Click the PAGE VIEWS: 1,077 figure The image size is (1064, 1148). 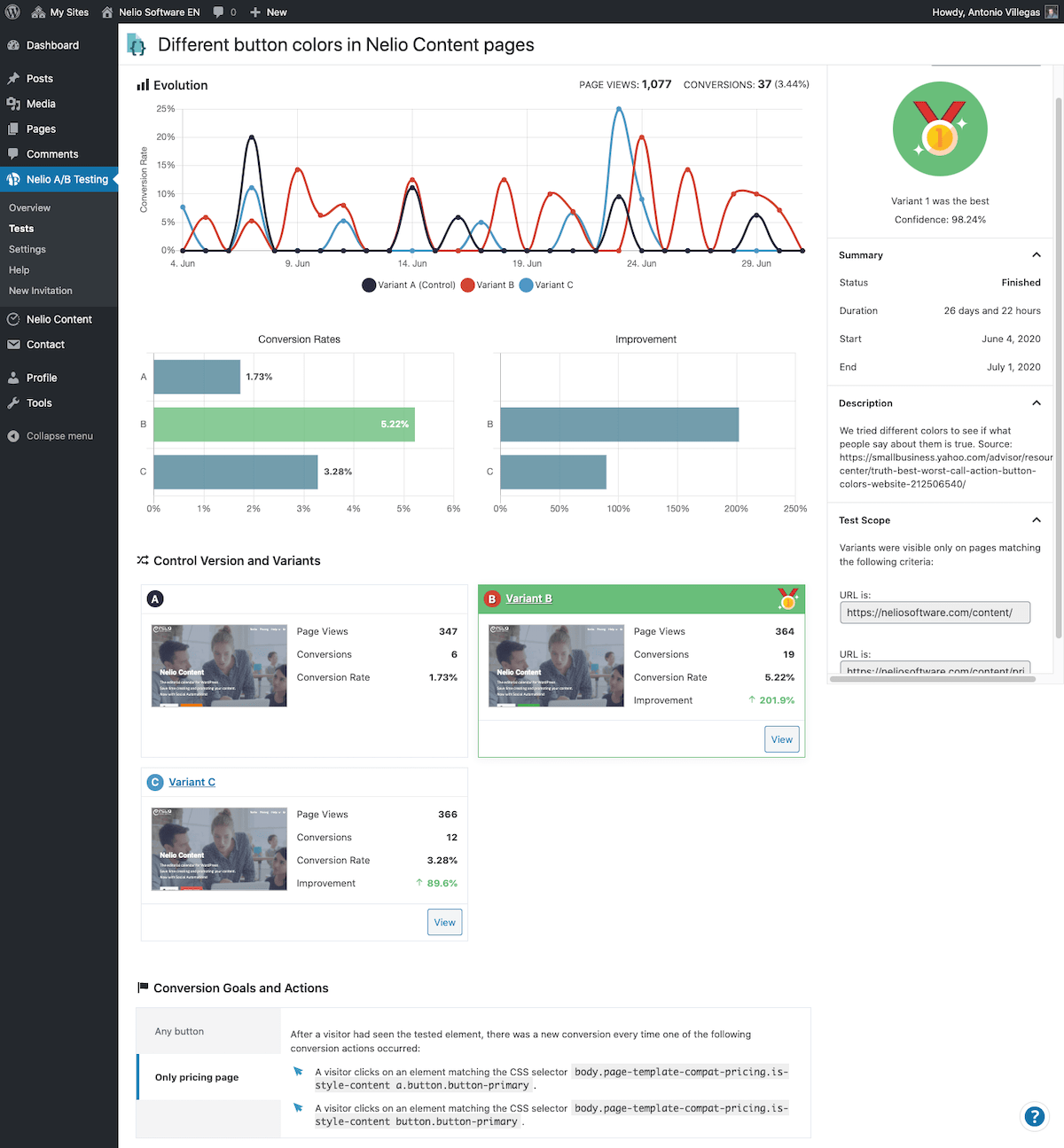pos(625,84)
